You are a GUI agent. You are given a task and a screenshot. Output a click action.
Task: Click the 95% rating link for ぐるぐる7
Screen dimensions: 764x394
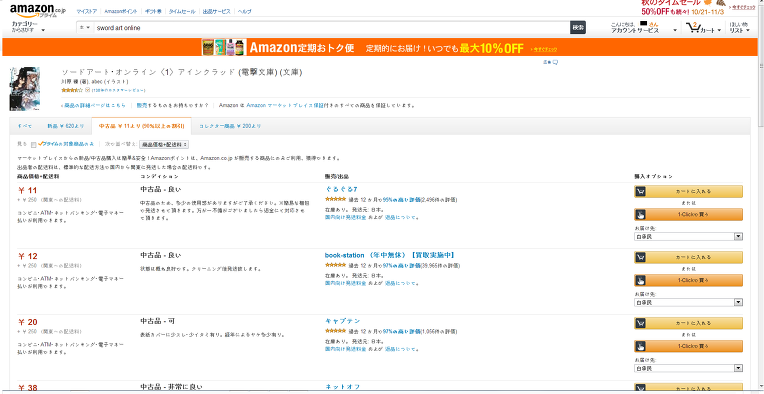(401, 200)
